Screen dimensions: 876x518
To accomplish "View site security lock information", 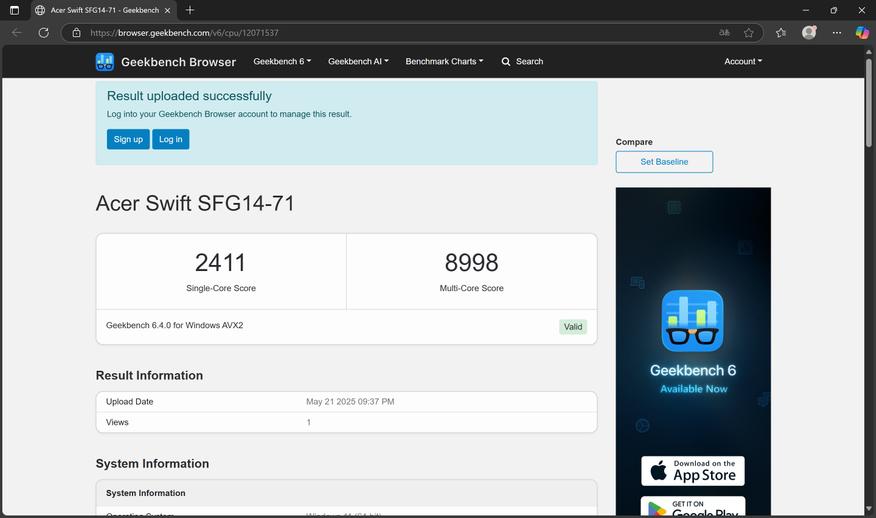I will [77, 32].
